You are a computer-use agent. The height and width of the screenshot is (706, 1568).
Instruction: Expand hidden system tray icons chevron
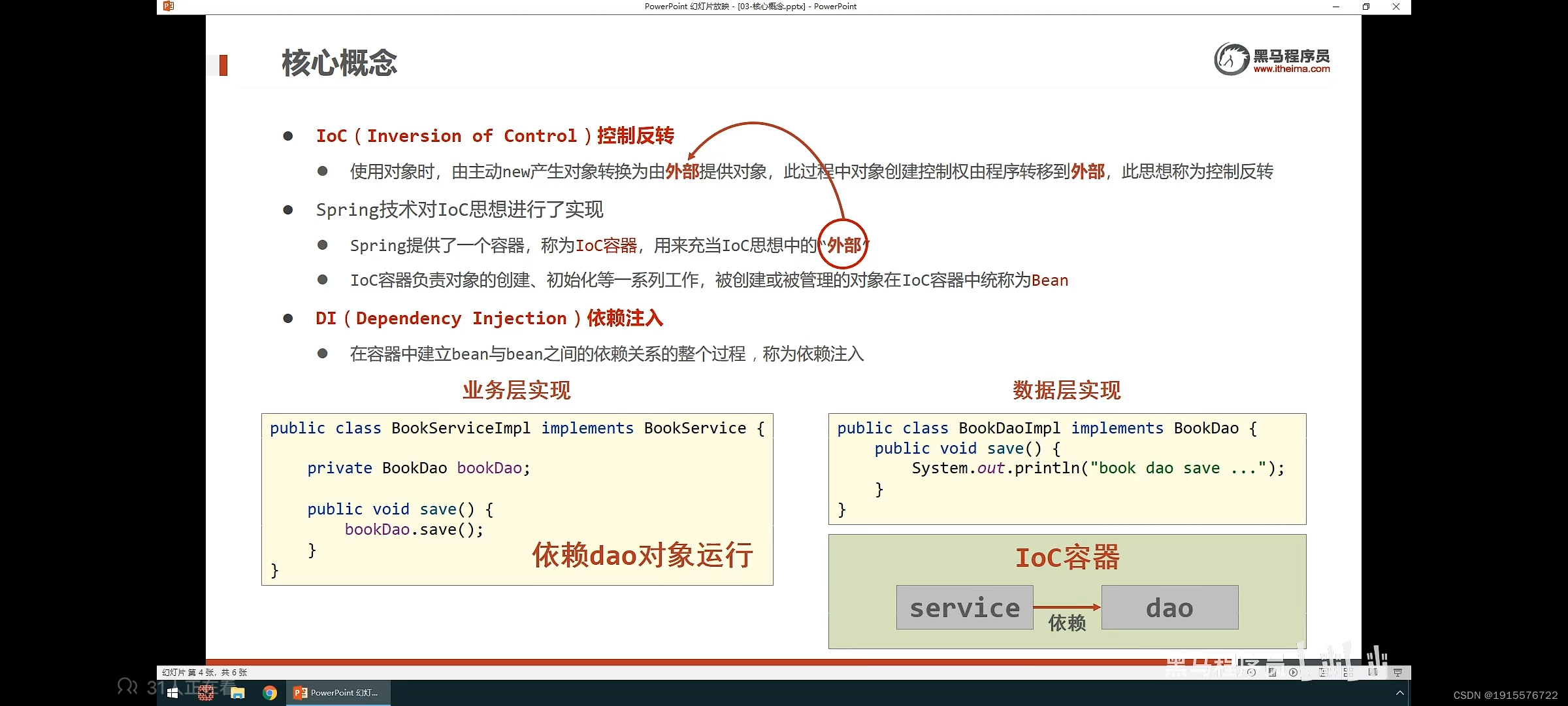tap(1399, 693)
